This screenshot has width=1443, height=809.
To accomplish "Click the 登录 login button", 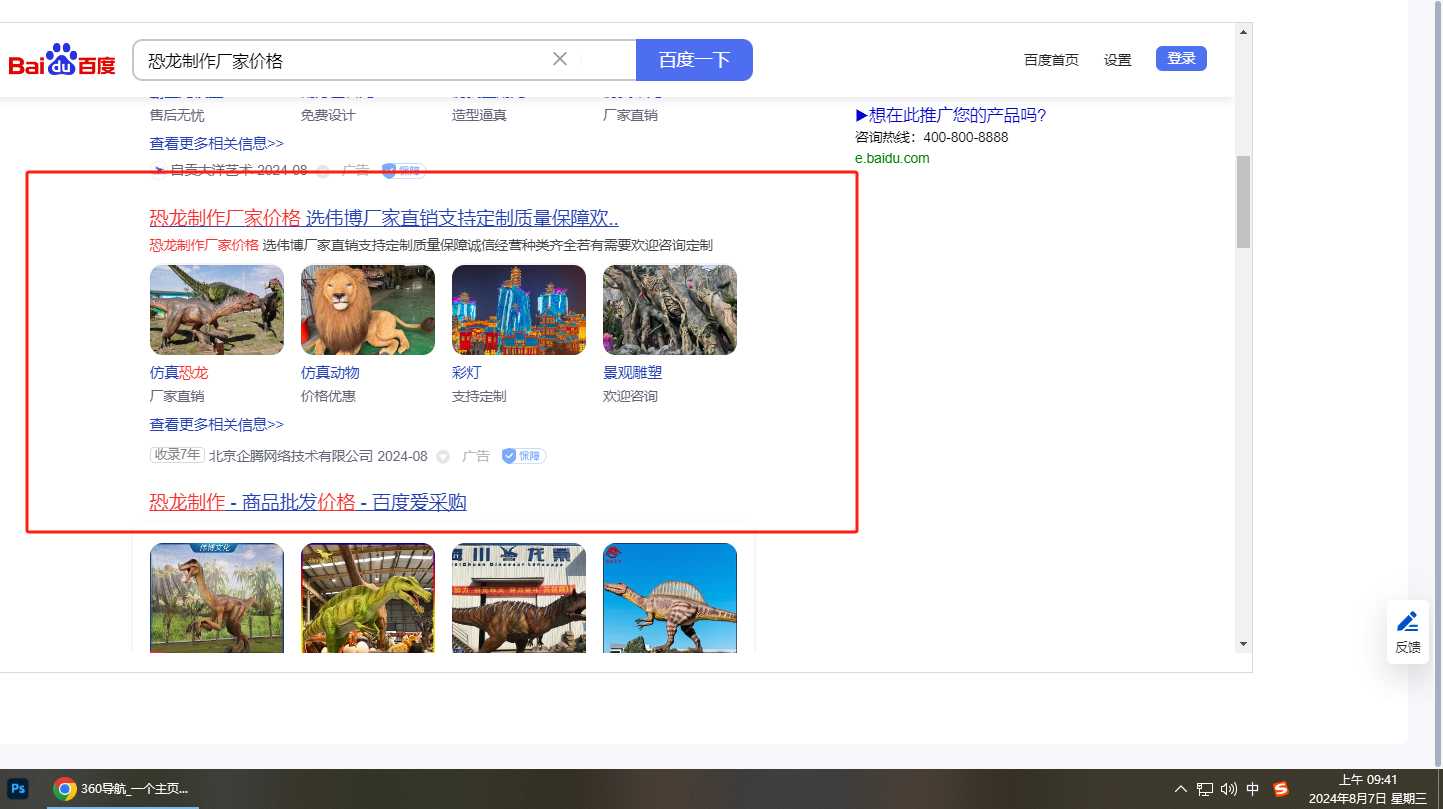I will [x=1181, y=59].
